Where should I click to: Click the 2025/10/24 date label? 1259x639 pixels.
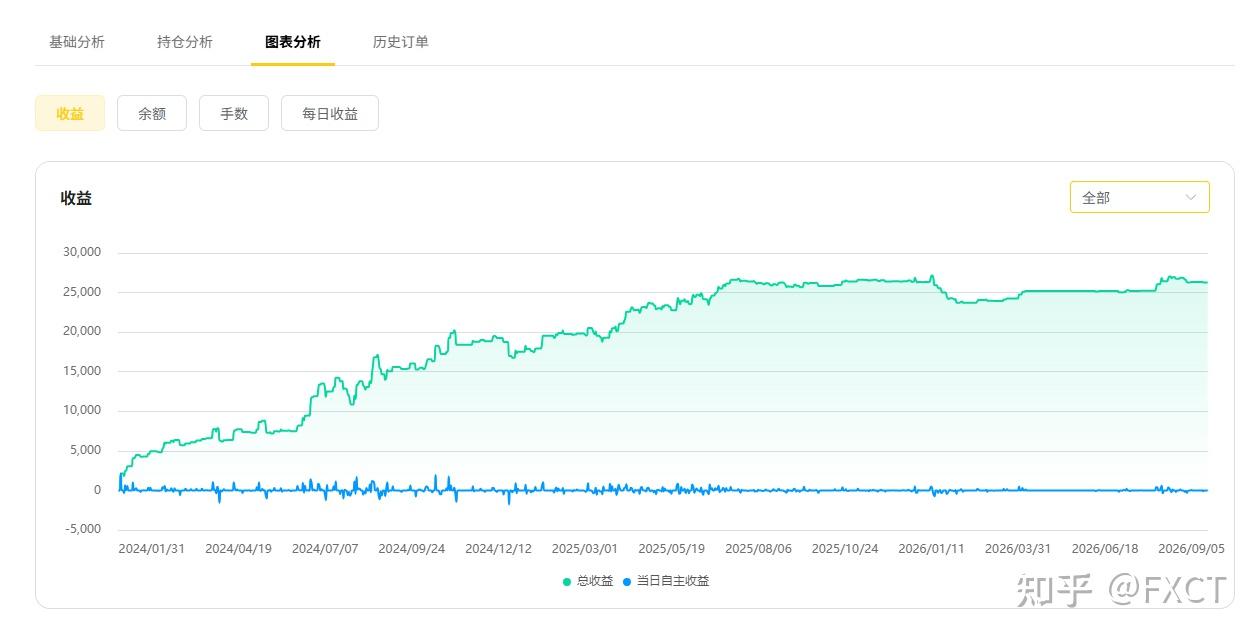coord(845,549)
